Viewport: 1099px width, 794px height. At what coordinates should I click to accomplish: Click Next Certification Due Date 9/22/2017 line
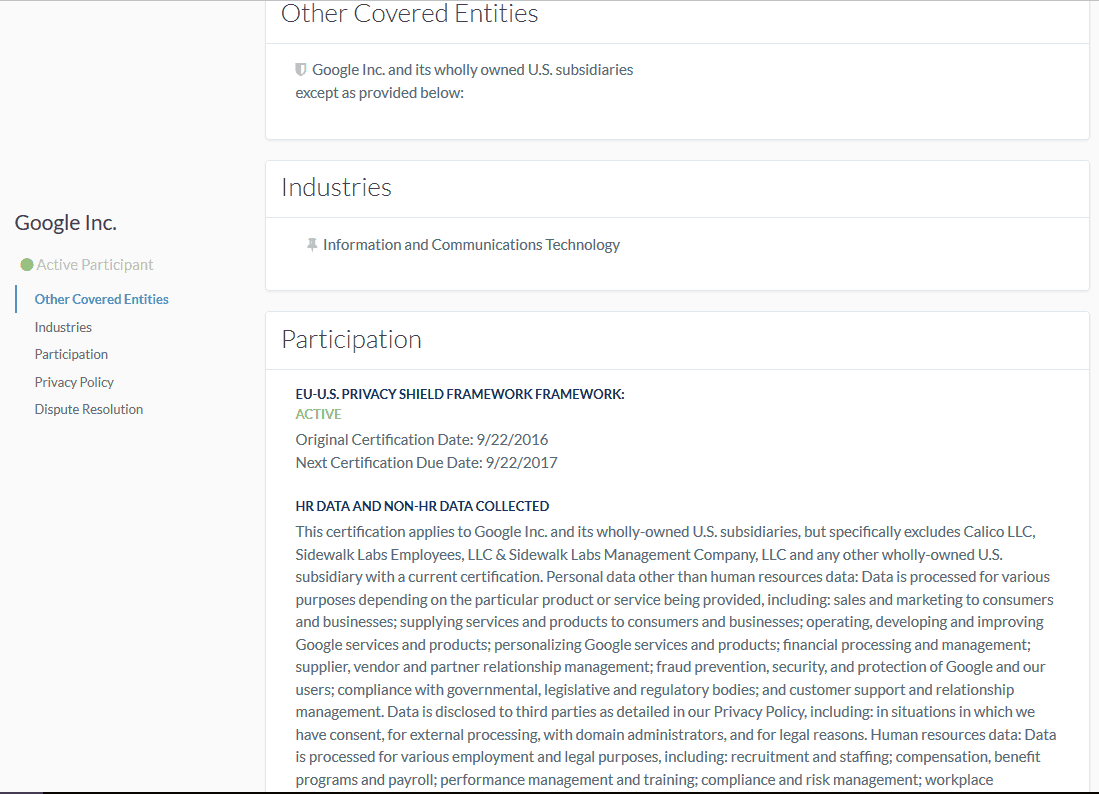[426, 463]
